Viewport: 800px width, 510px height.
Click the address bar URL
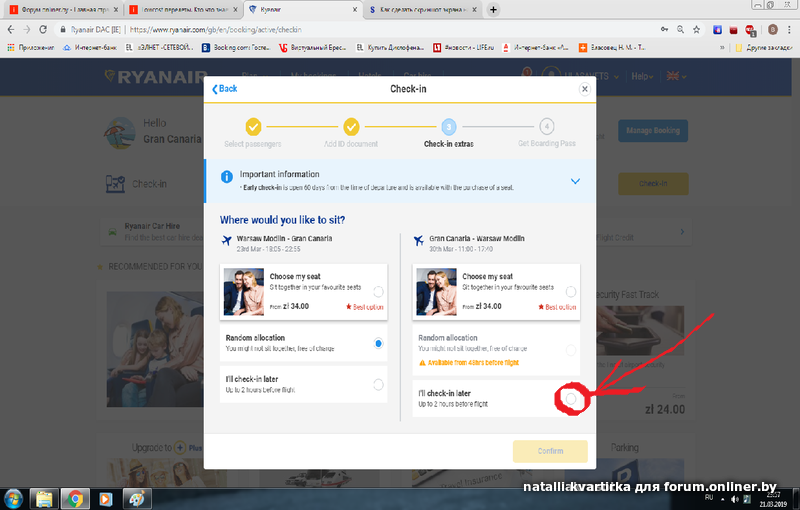[215, 30]
